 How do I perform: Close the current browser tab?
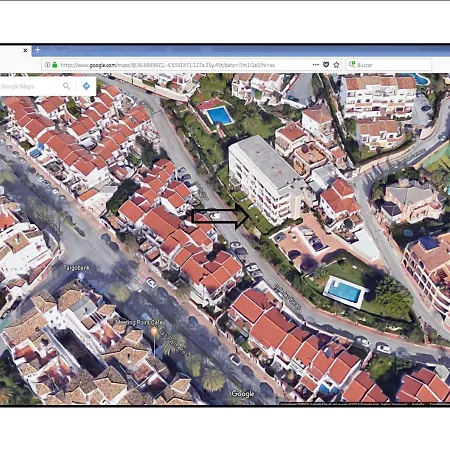click(25, 50)
